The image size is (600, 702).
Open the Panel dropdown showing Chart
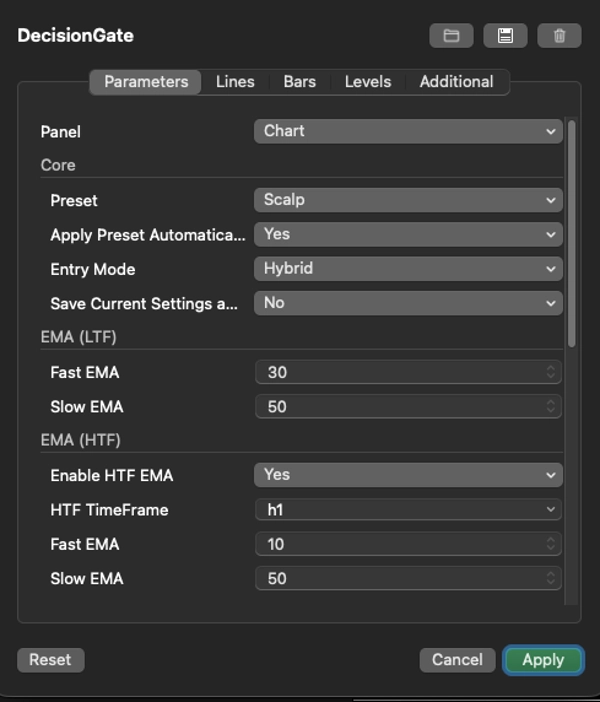pyautogui.click(x=408, y=131)
